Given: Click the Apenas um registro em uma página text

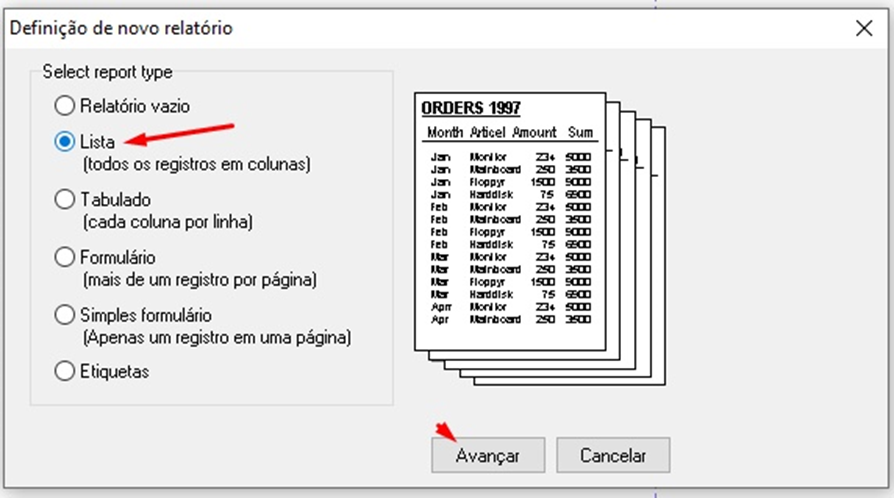Looking at the screenshot, I should [217, 337].
